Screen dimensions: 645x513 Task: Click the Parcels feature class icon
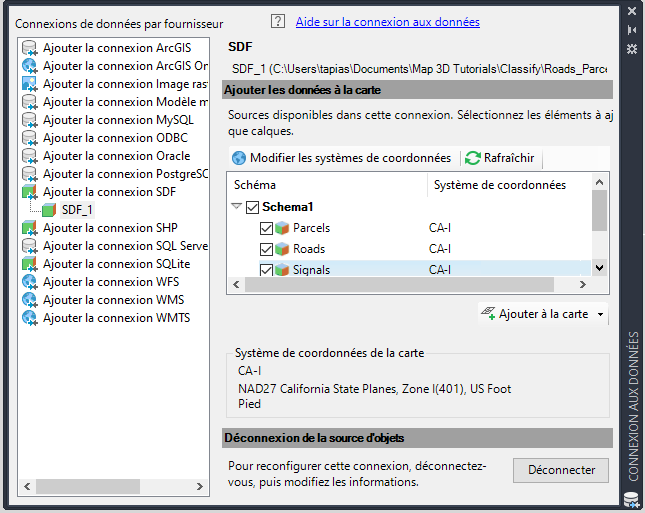click(x=283, y=228)
